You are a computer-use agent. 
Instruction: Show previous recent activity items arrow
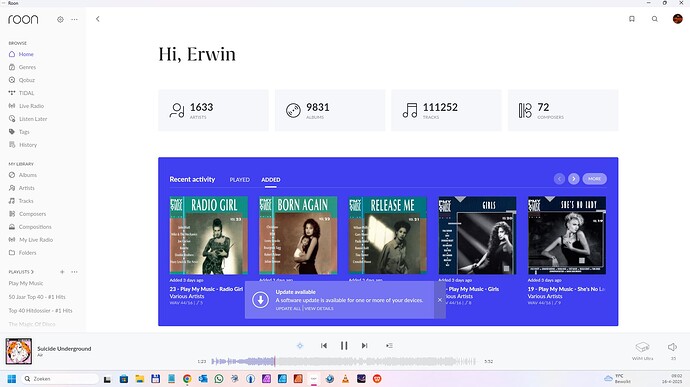coord(559,179)
